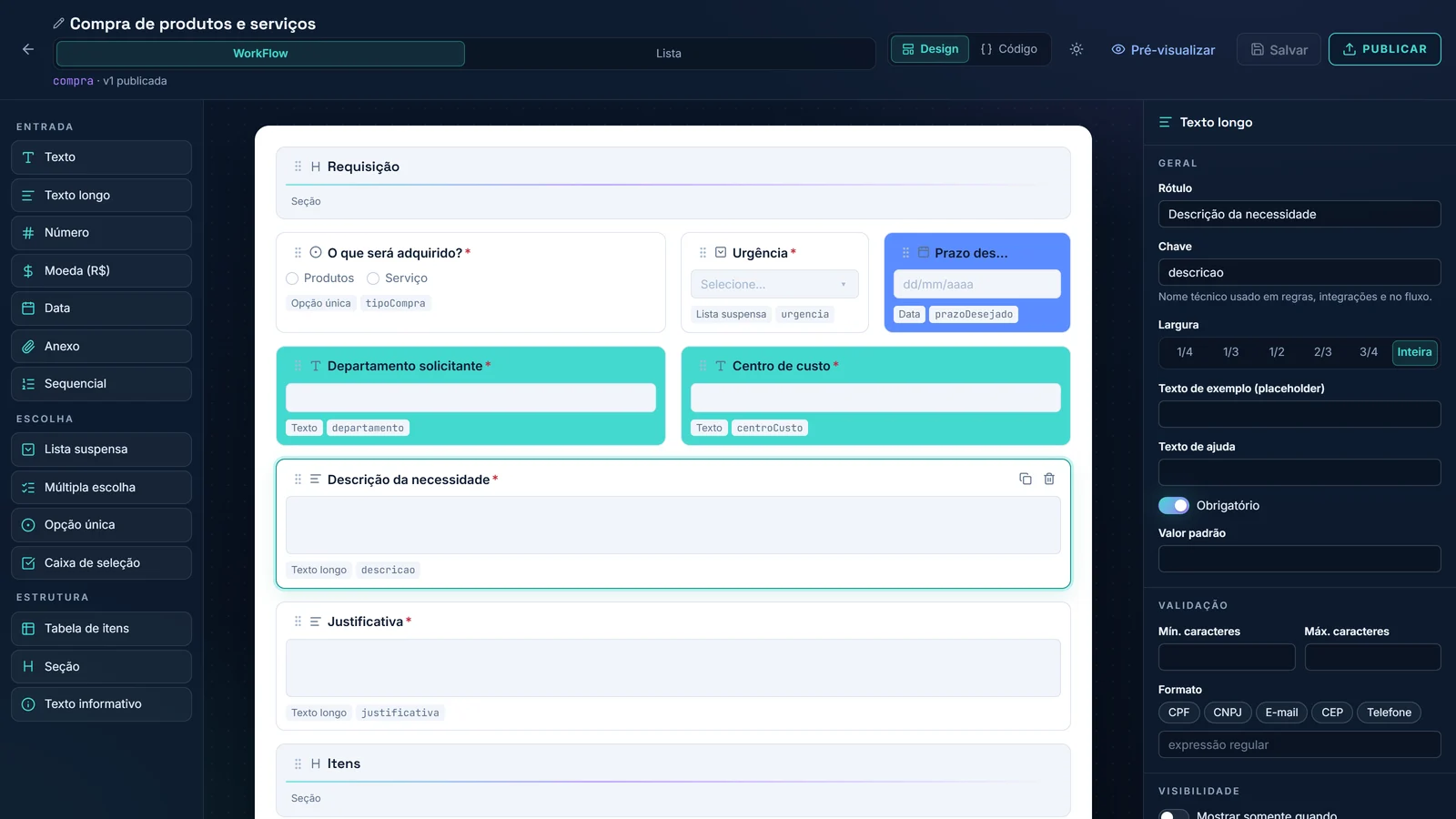The image size is (1456, 819).
Task: Set field width to 1/2
Action: [1277, 352]
